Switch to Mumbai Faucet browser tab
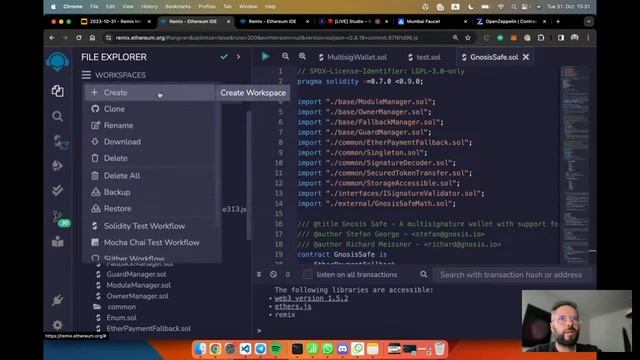The width and height of the screenshot is (640, 360). 433,21
